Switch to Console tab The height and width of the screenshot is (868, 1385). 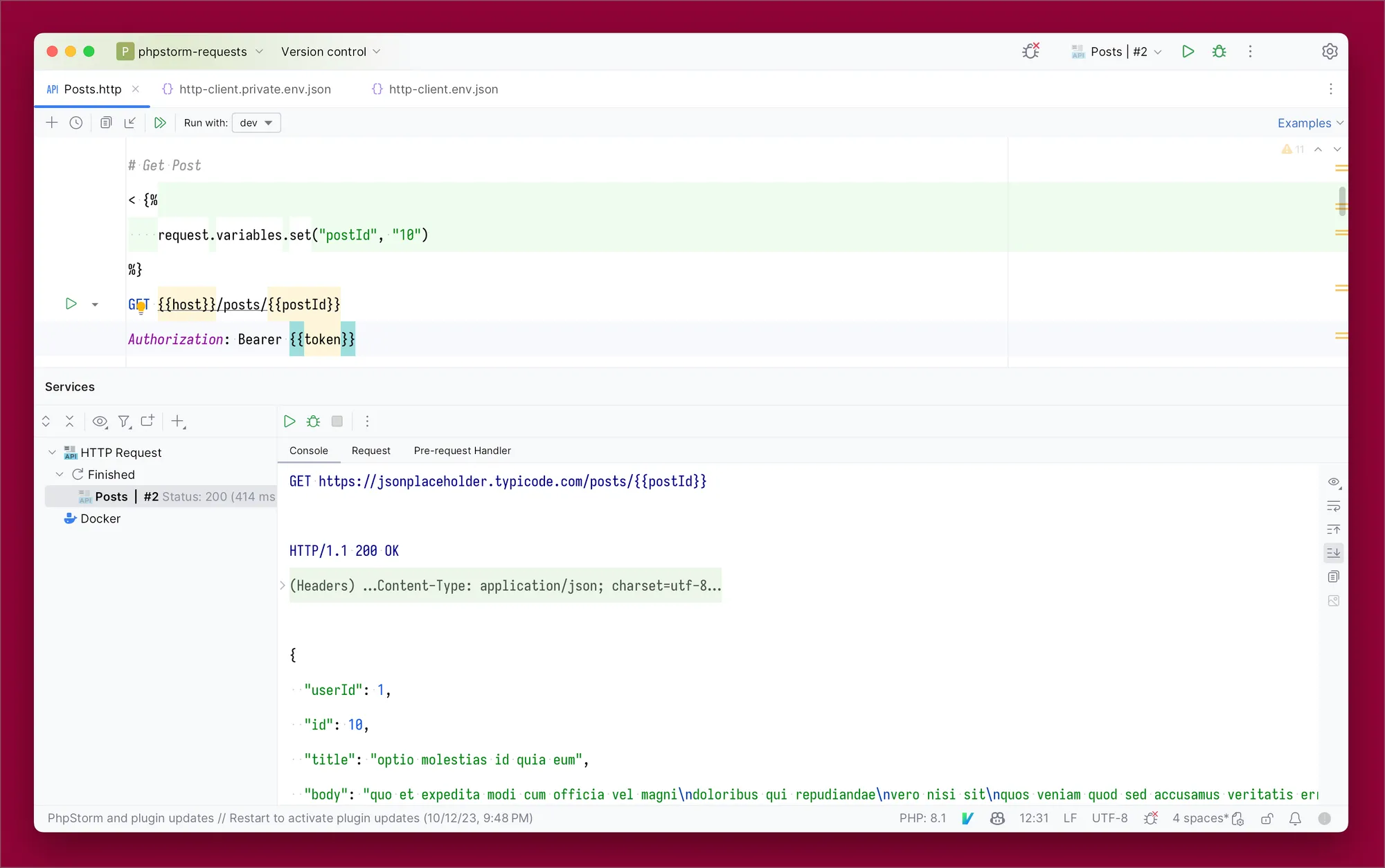click(309, 451)
